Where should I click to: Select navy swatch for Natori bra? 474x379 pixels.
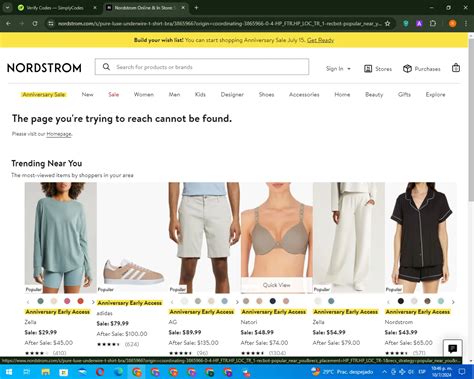273,301
